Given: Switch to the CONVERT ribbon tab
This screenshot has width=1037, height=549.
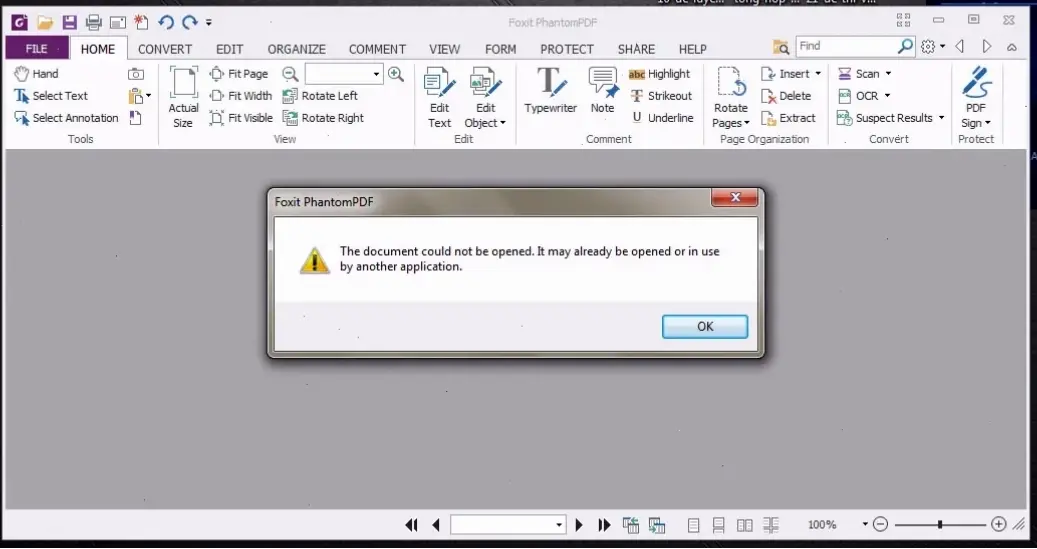Looking at the screenshot, I should point(165,49).
